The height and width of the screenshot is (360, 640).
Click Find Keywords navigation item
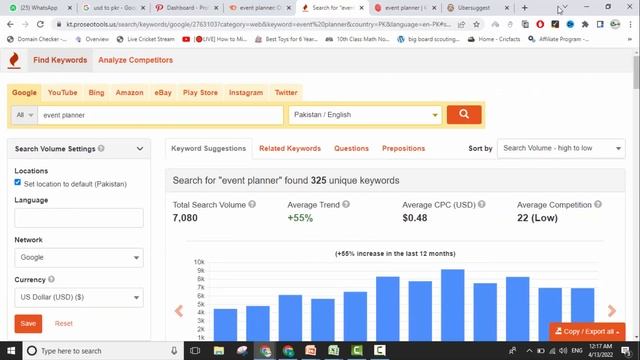pos(60,60)
